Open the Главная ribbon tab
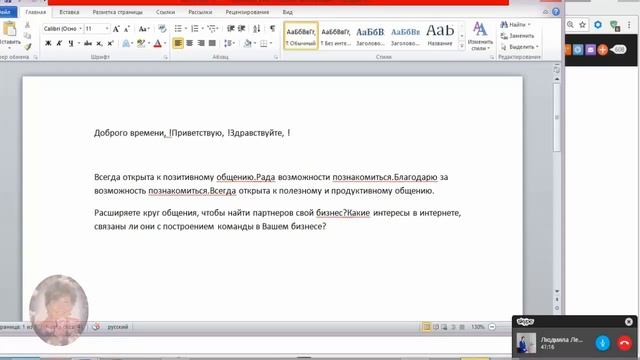This screenshot has height=360, width=640. coord(36,12)
